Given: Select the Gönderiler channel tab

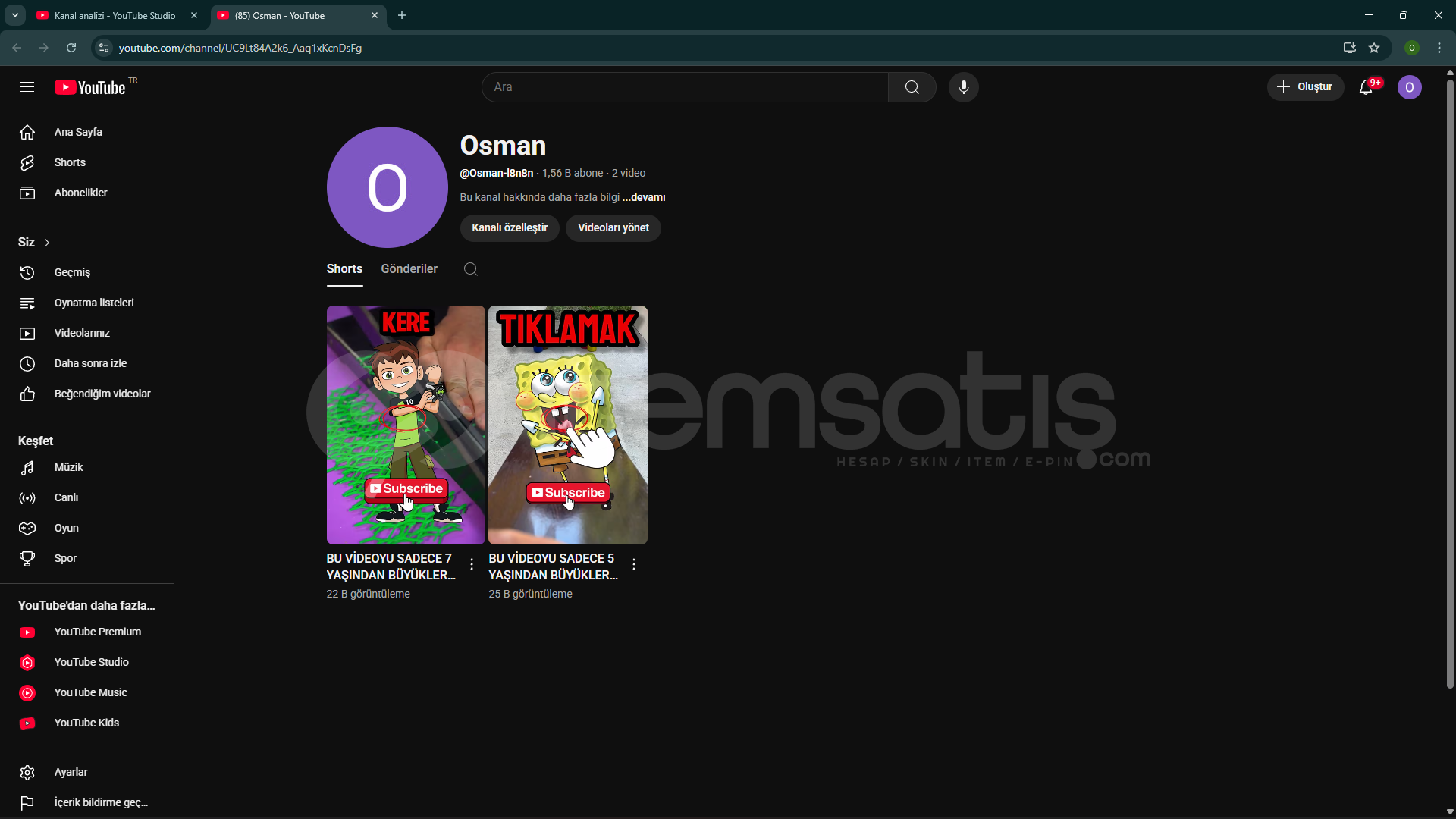Looking at the screenshot, I should (x=409, y=269).
